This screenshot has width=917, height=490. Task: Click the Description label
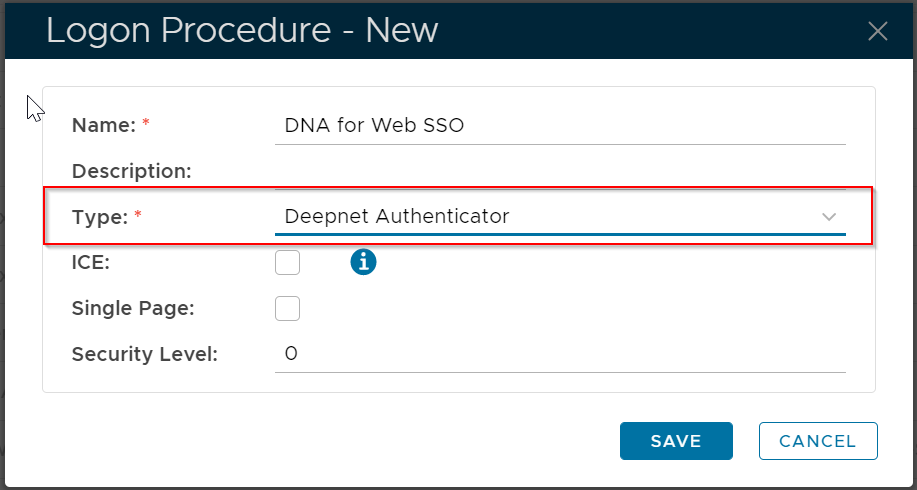click(131, 171)
